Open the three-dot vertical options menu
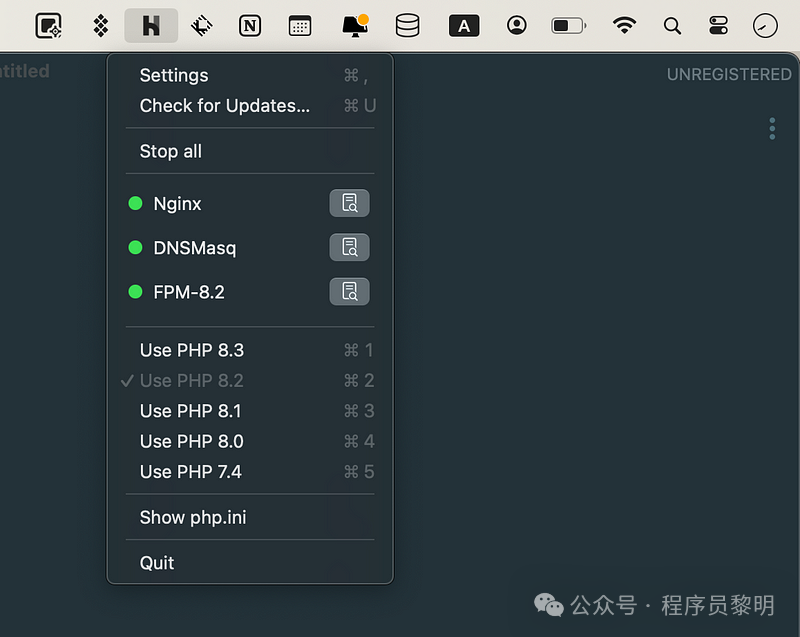The image size is (800, 637). [x=772, y=129]
